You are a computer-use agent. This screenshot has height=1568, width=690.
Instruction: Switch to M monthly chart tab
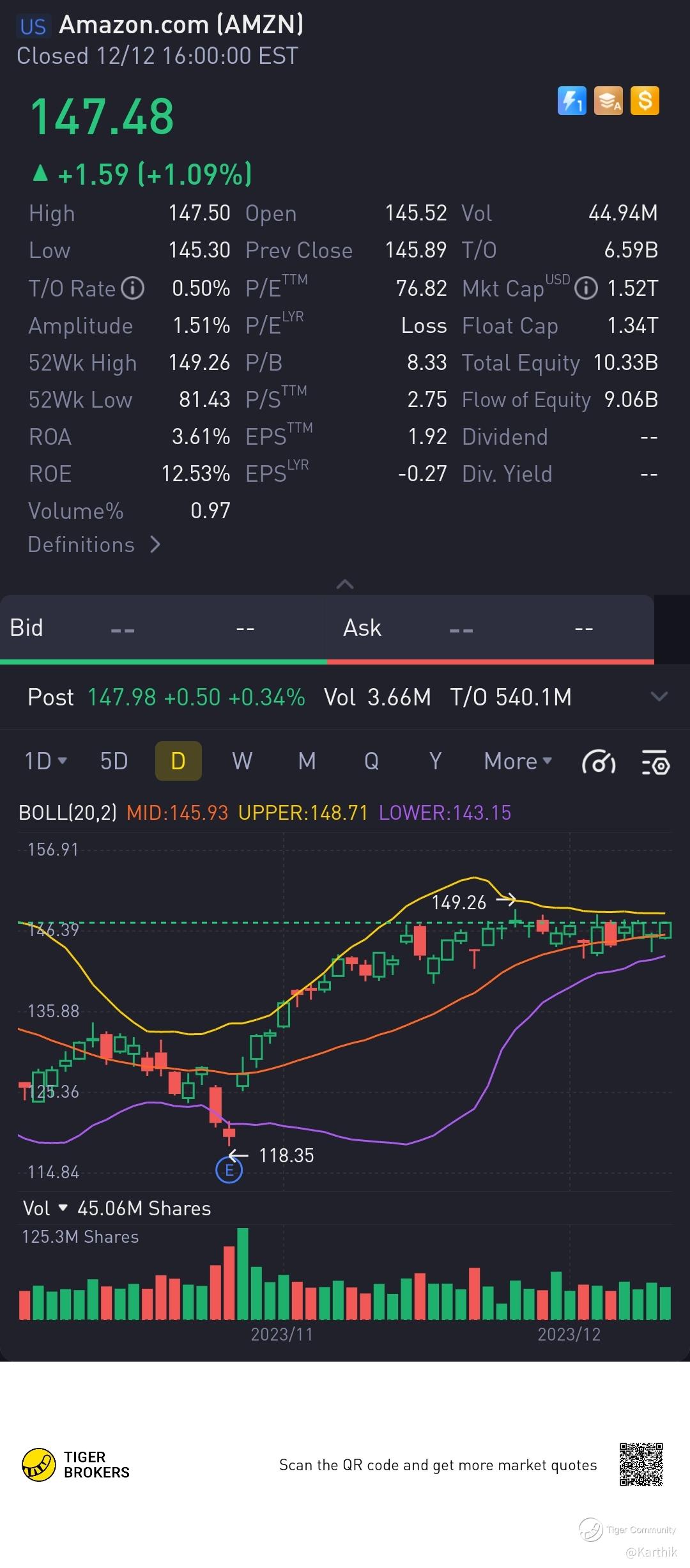(307, 762)
